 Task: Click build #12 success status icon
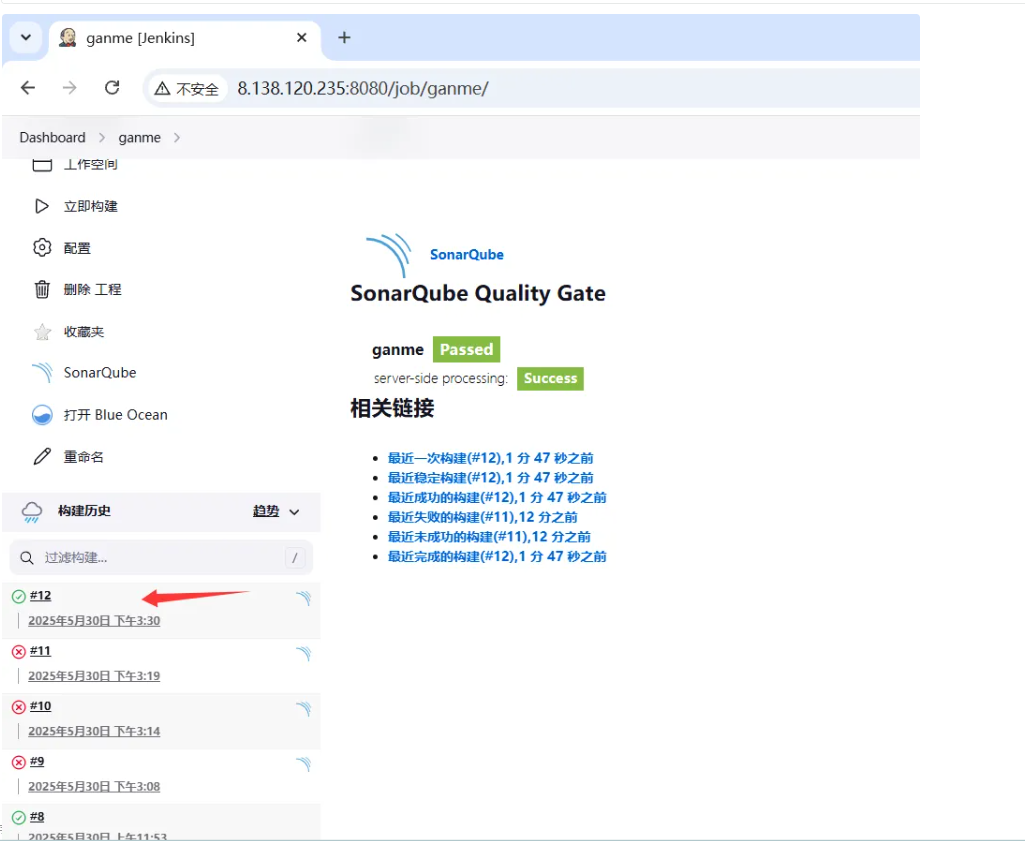tap(19, 596)
